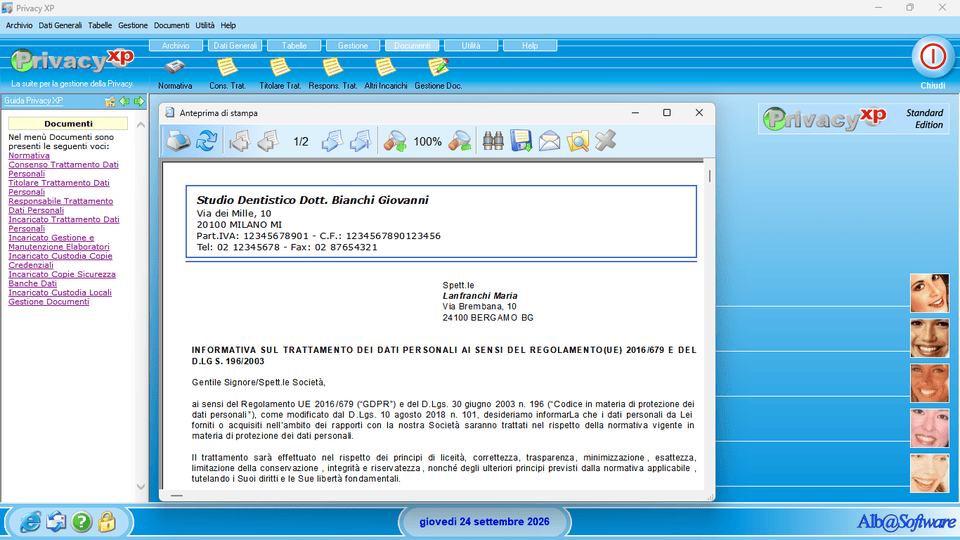960x540 pixels.
Task: Click the guide back green arrow
Action: point(125,101)
